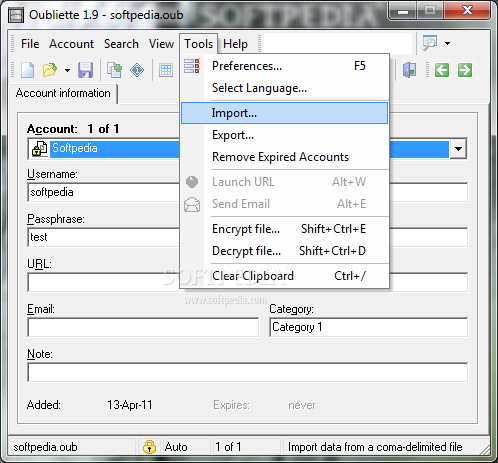Click the Softpedia account lock icon
Screen dimensions: 498x463
tap(39, 149)
